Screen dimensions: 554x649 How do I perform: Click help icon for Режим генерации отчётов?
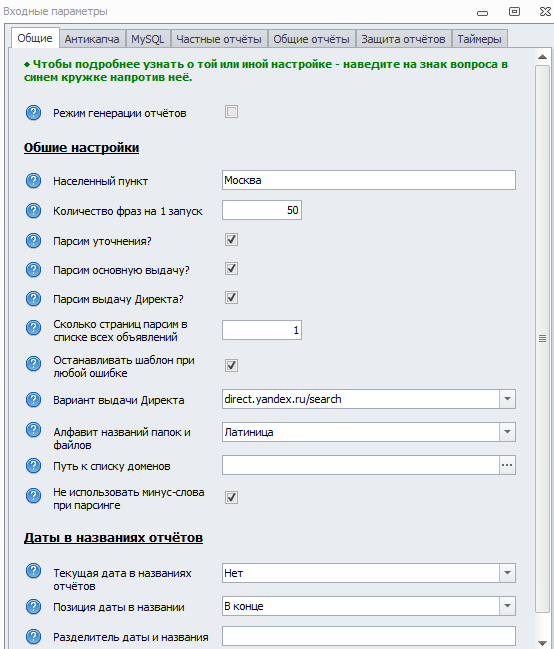click(x=33, y=113)
